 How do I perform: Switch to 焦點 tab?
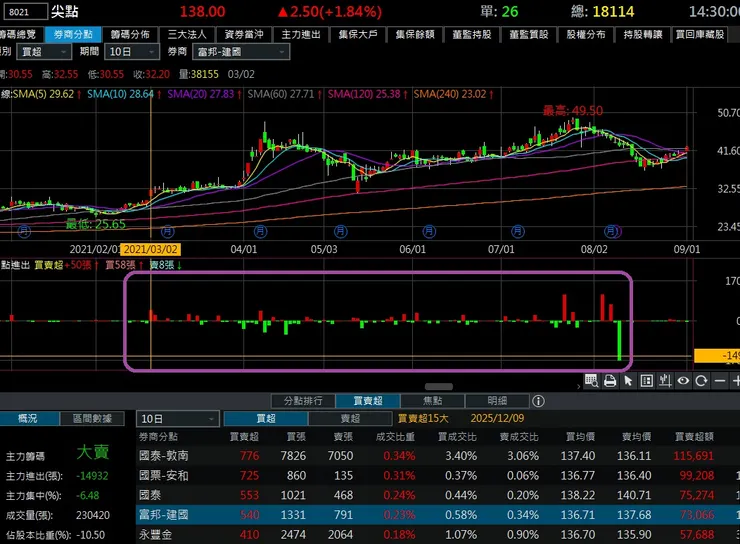pyautogui.click(x=433, y=401)
